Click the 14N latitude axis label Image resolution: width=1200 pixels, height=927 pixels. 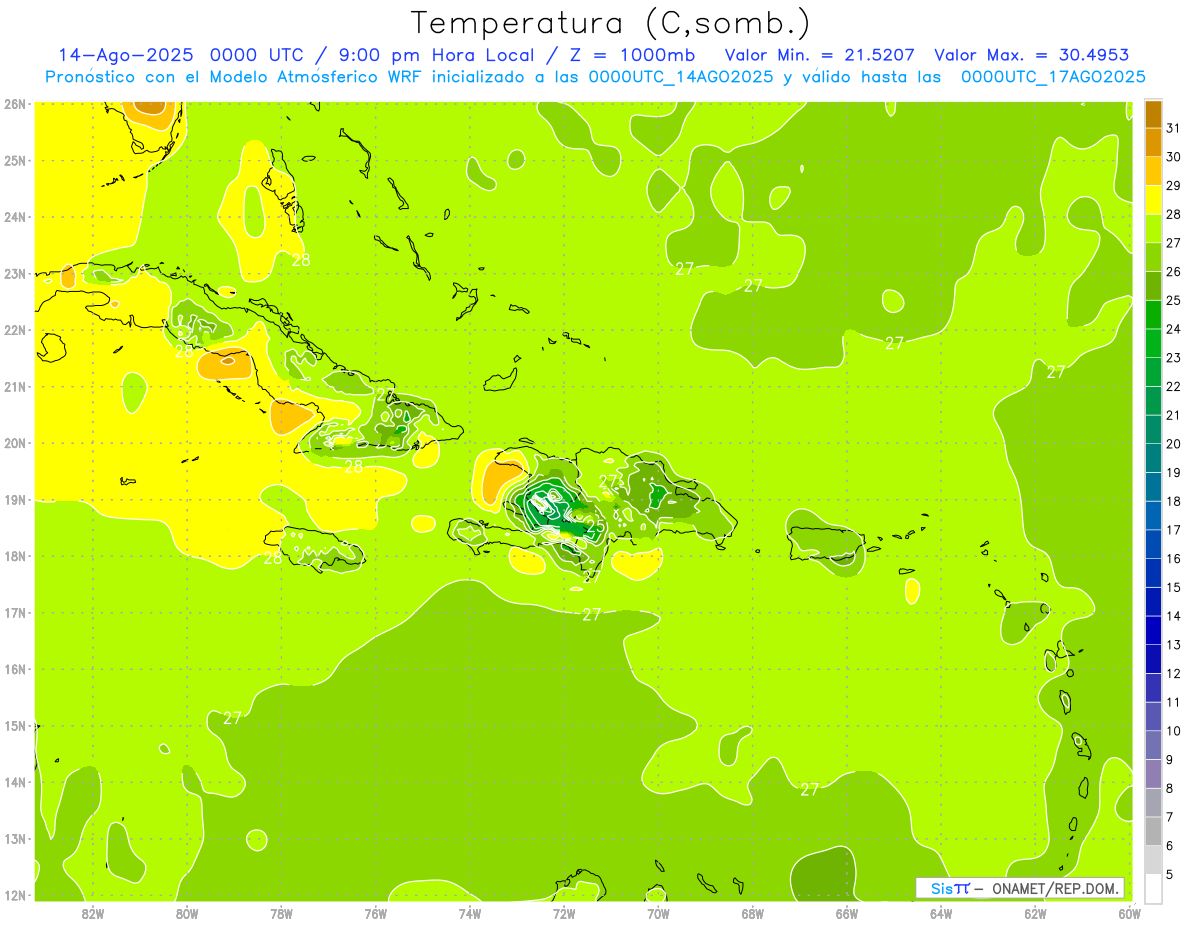[x=15, y=782]
